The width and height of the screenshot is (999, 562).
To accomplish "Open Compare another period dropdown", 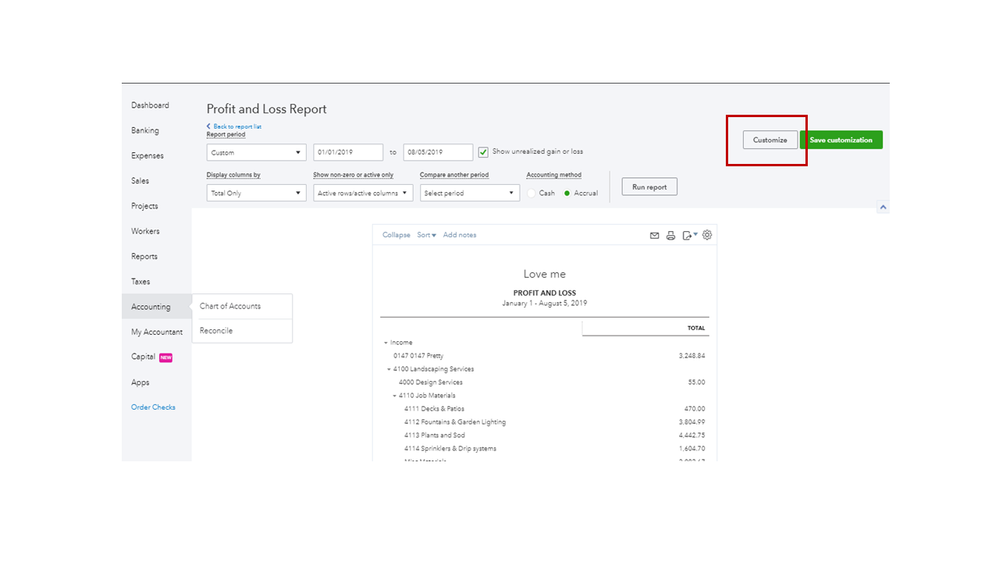I will (470, 193).
